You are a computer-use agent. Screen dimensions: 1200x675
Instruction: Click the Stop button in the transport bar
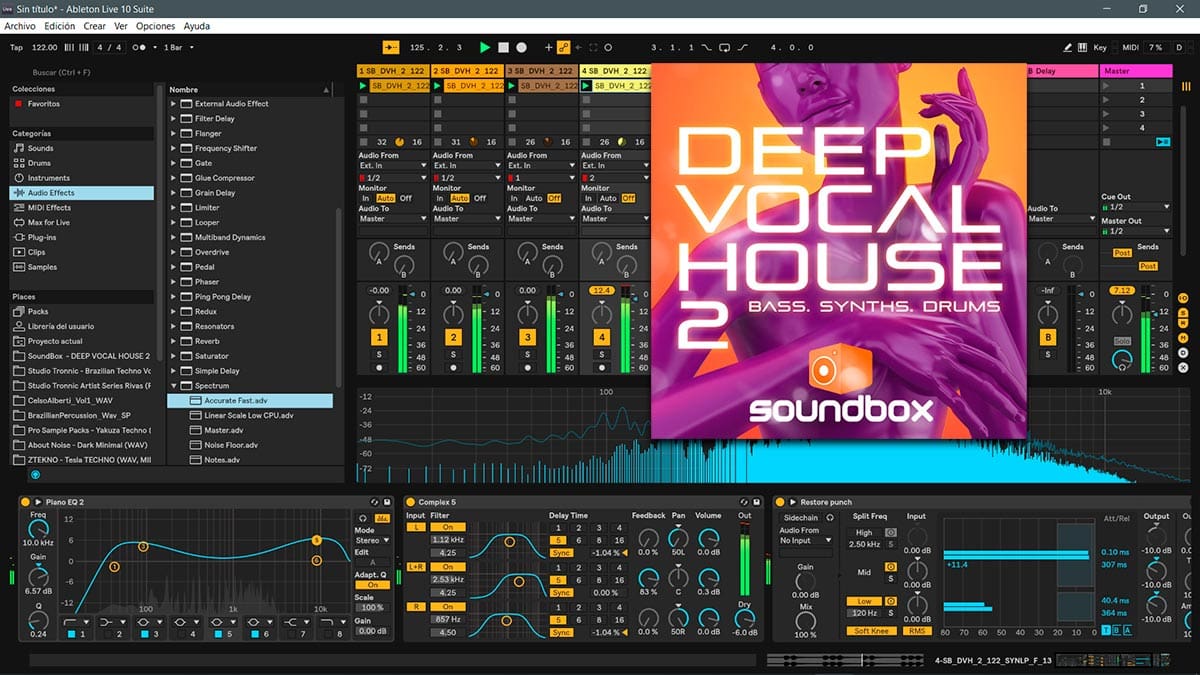coord(503,47)
